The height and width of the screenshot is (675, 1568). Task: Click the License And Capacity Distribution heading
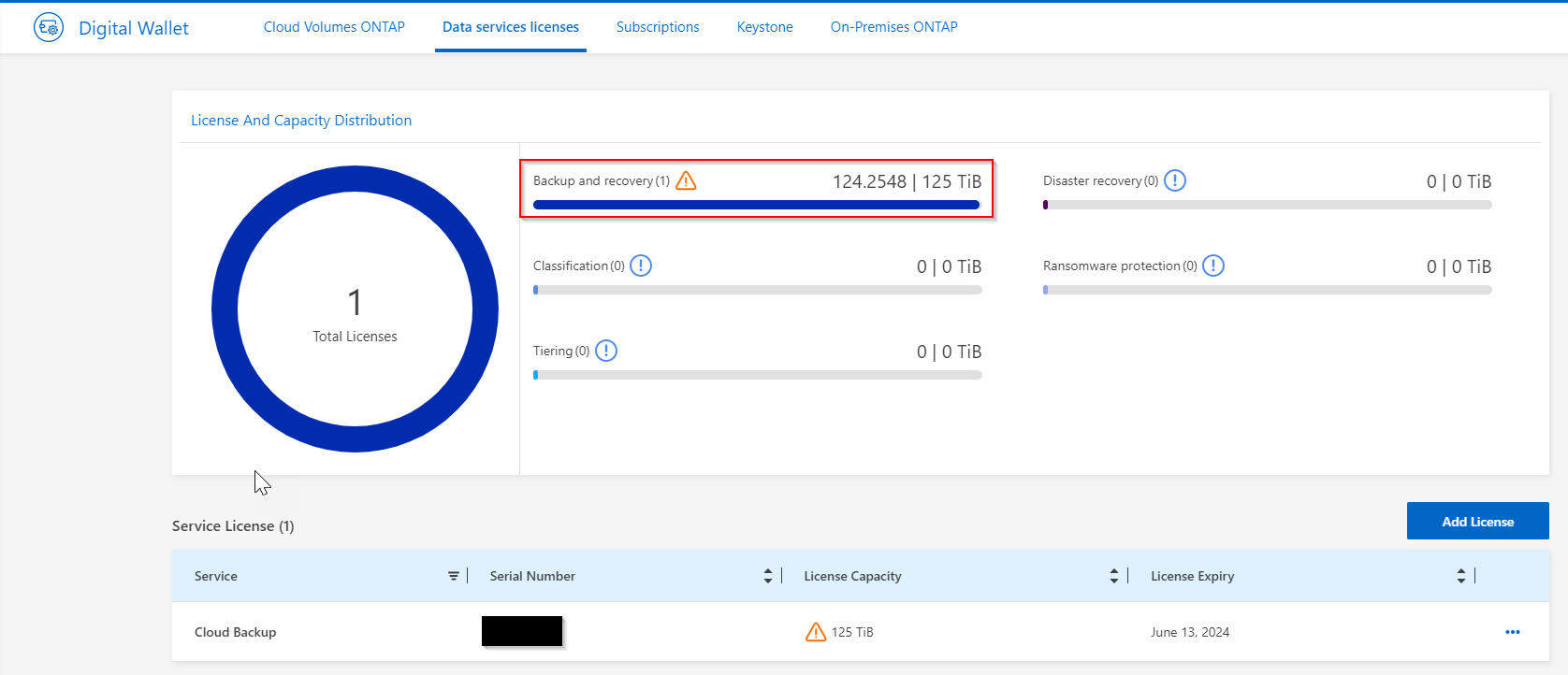point(301,120)
